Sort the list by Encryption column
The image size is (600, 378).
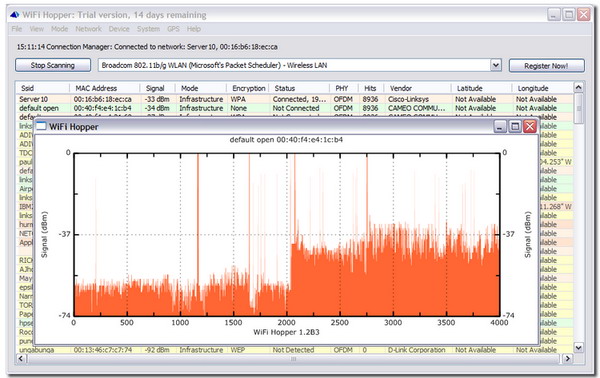pyautogui.click(x=248, y=88)
